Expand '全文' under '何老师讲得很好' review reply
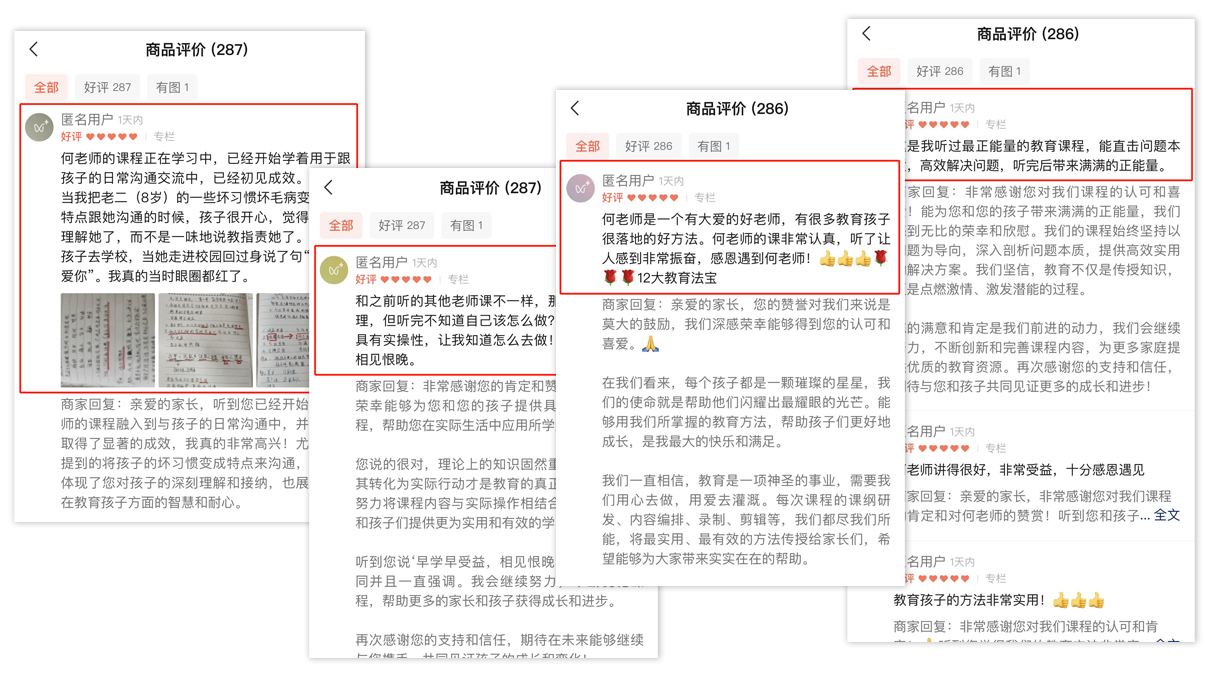 click(x=1166, y=516)
